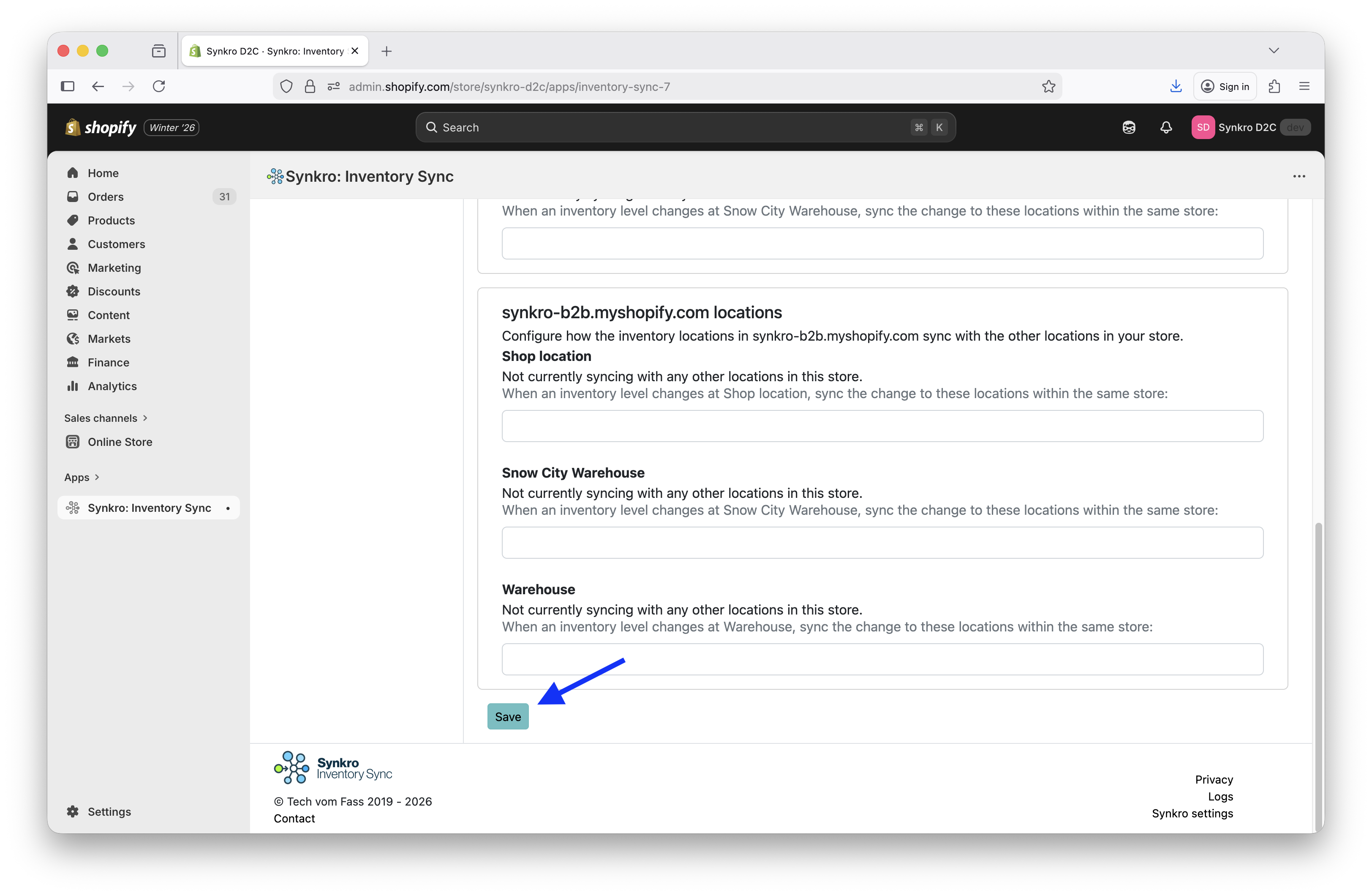Open the Firefox hamburger application menu

coord(1304,87)
